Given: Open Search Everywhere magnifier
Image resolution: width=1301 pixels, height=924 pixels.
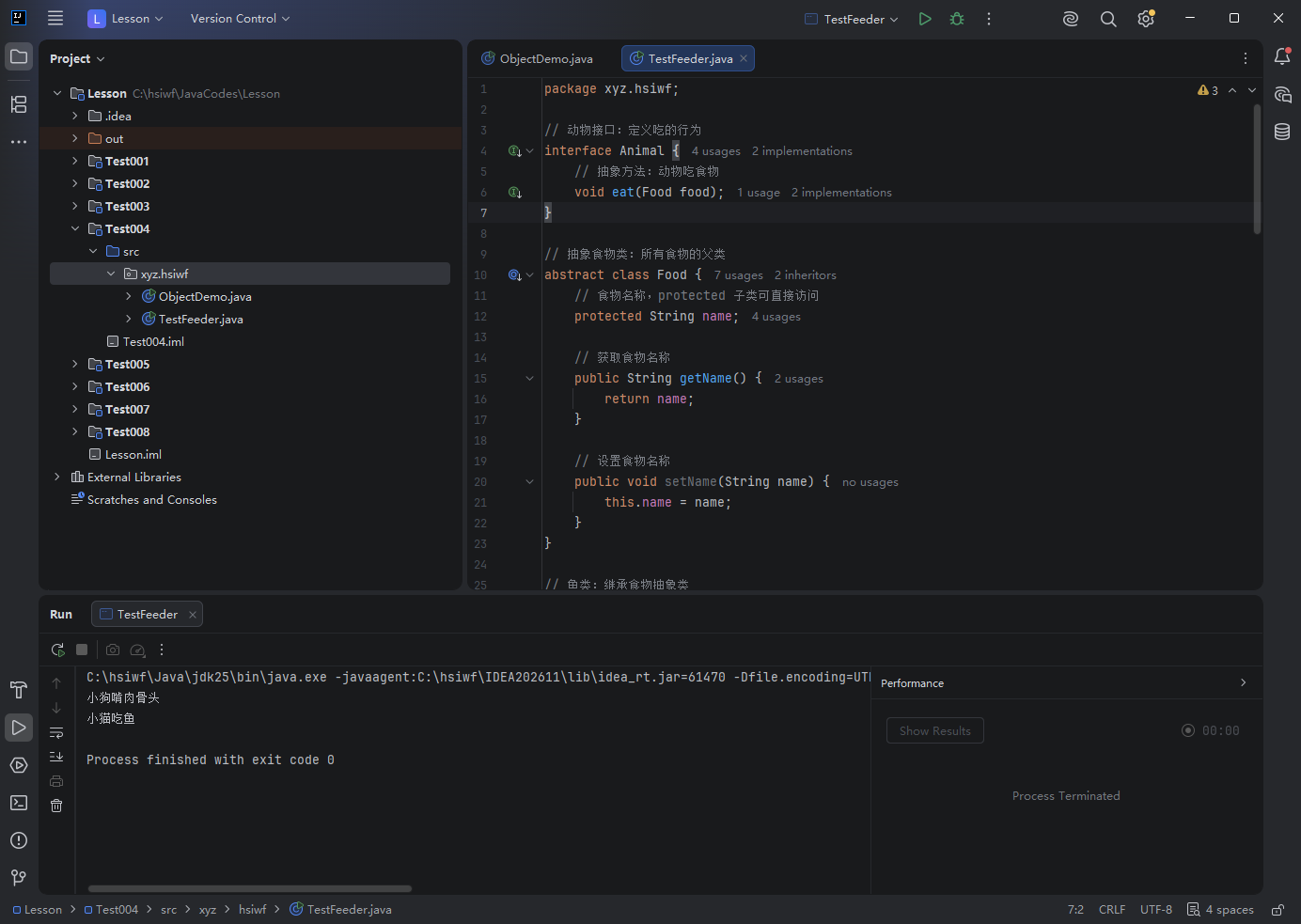Looking at the screenshot, I should click(1108, 19).
